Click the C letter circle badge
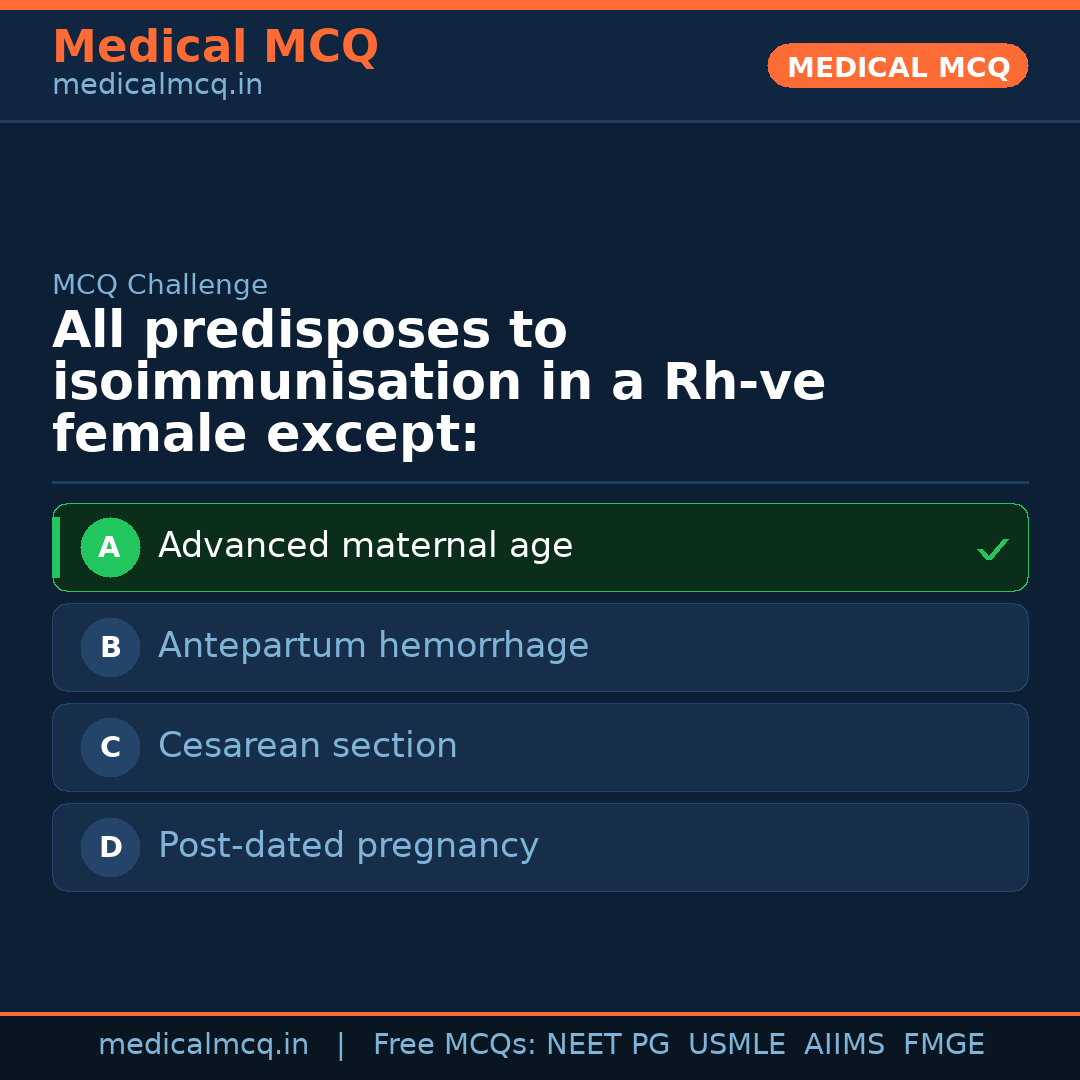 click(110, 747)
